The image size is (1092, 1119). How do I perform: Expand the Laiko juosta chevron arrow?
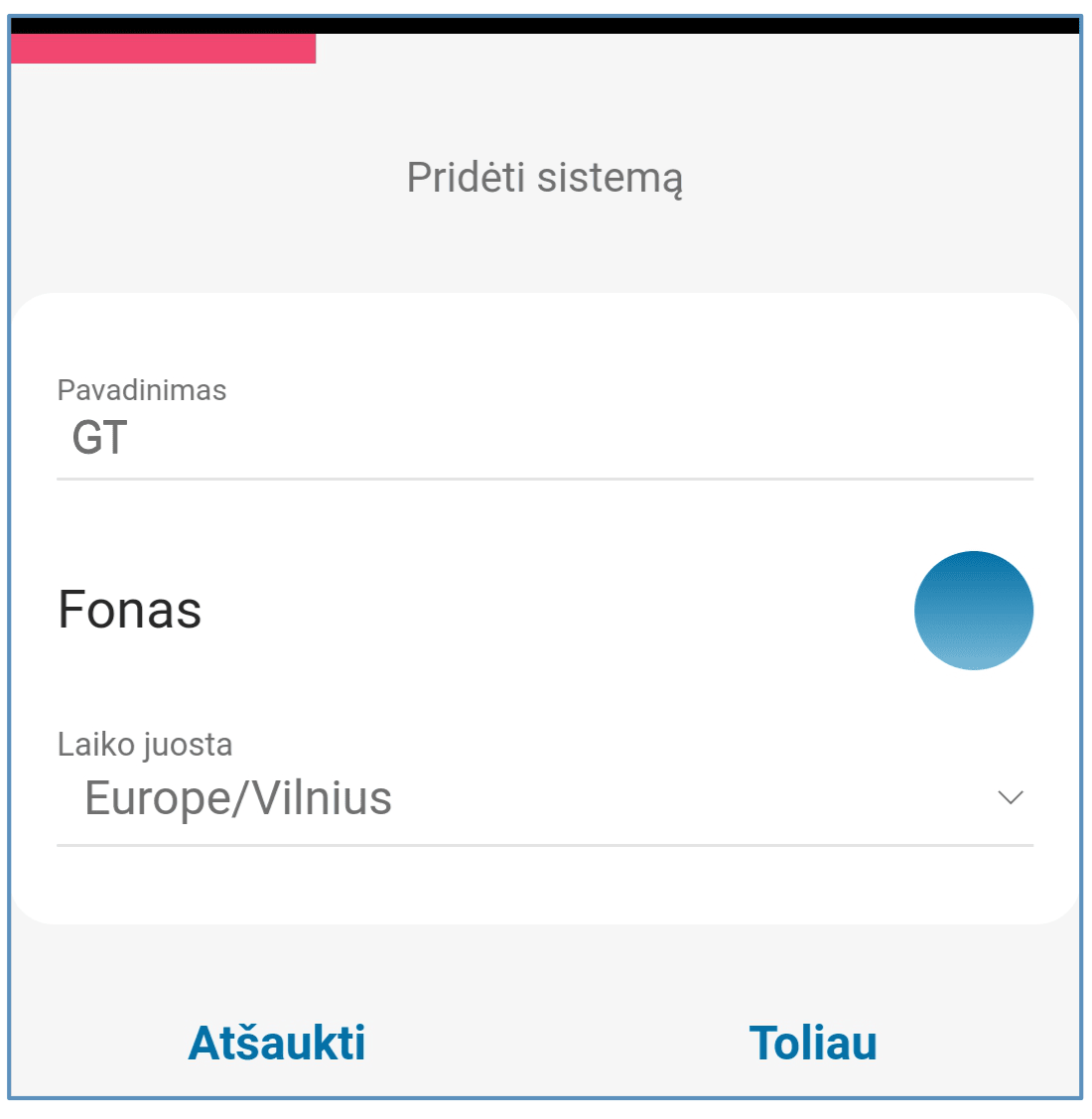(x=1010, y=797)
